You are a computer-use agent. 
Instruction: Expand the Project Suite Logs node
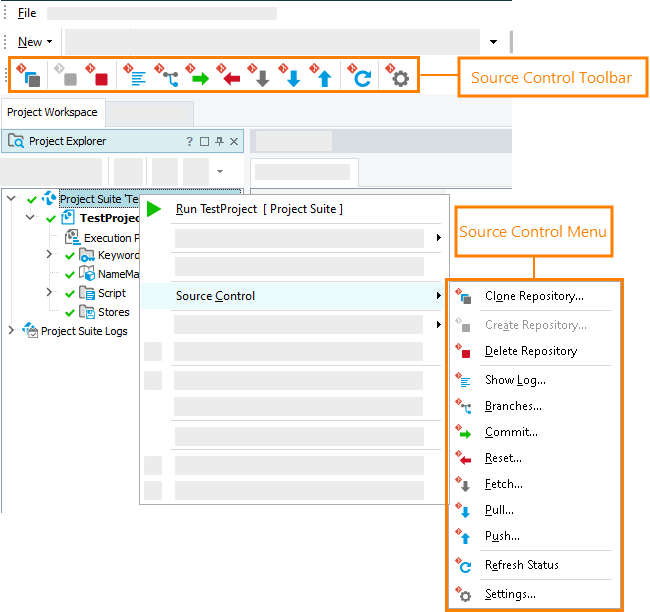tap(12, 331)
